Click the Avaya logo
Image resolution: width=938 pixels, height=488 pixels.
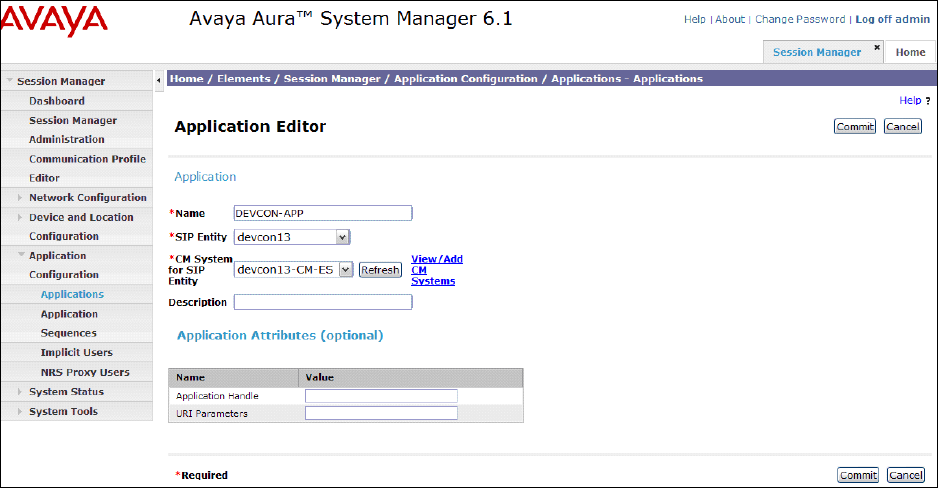pos(54,20)
